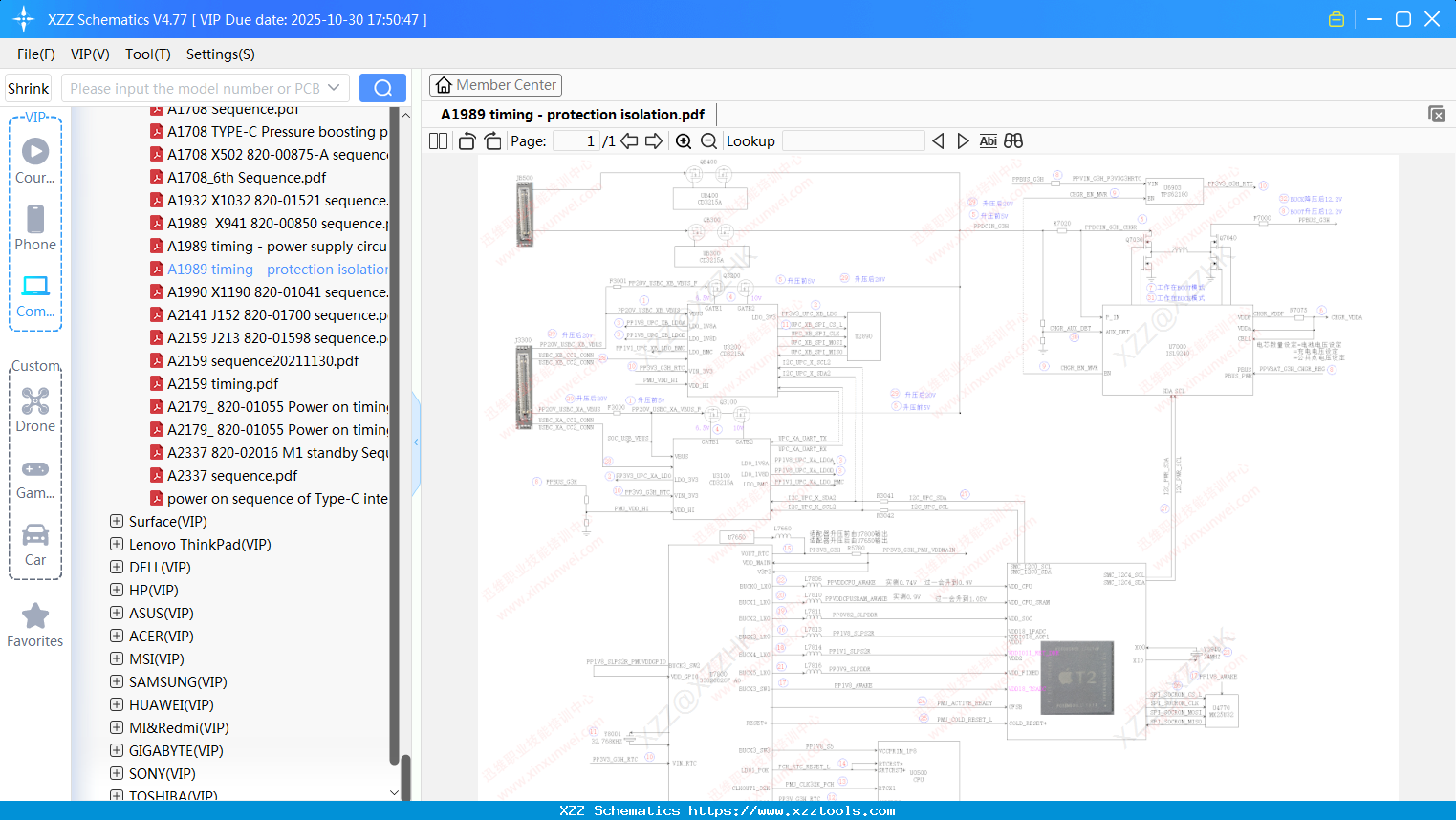Open A1990 X1190 820-01041 sequence file
Viewport: 1456px width, 820px height.
pos(277,292)
